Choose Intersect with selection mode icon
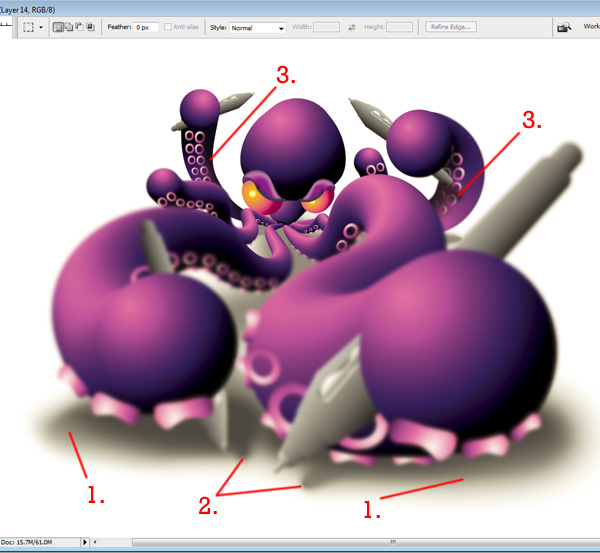600x553 pixels. (x=90, y=27)
